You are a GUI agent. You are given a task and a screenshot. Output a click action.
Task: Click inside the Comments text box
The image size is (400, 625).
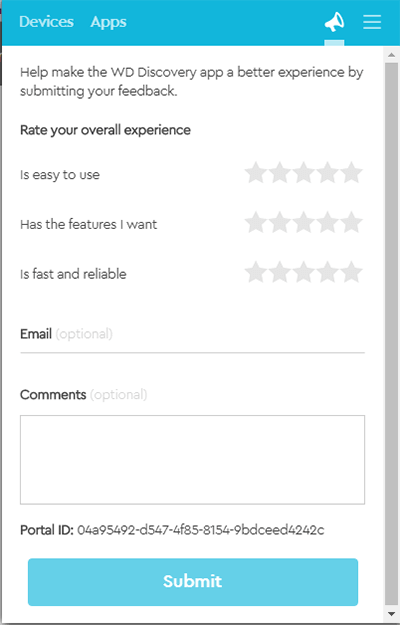(x=192, y=460)
